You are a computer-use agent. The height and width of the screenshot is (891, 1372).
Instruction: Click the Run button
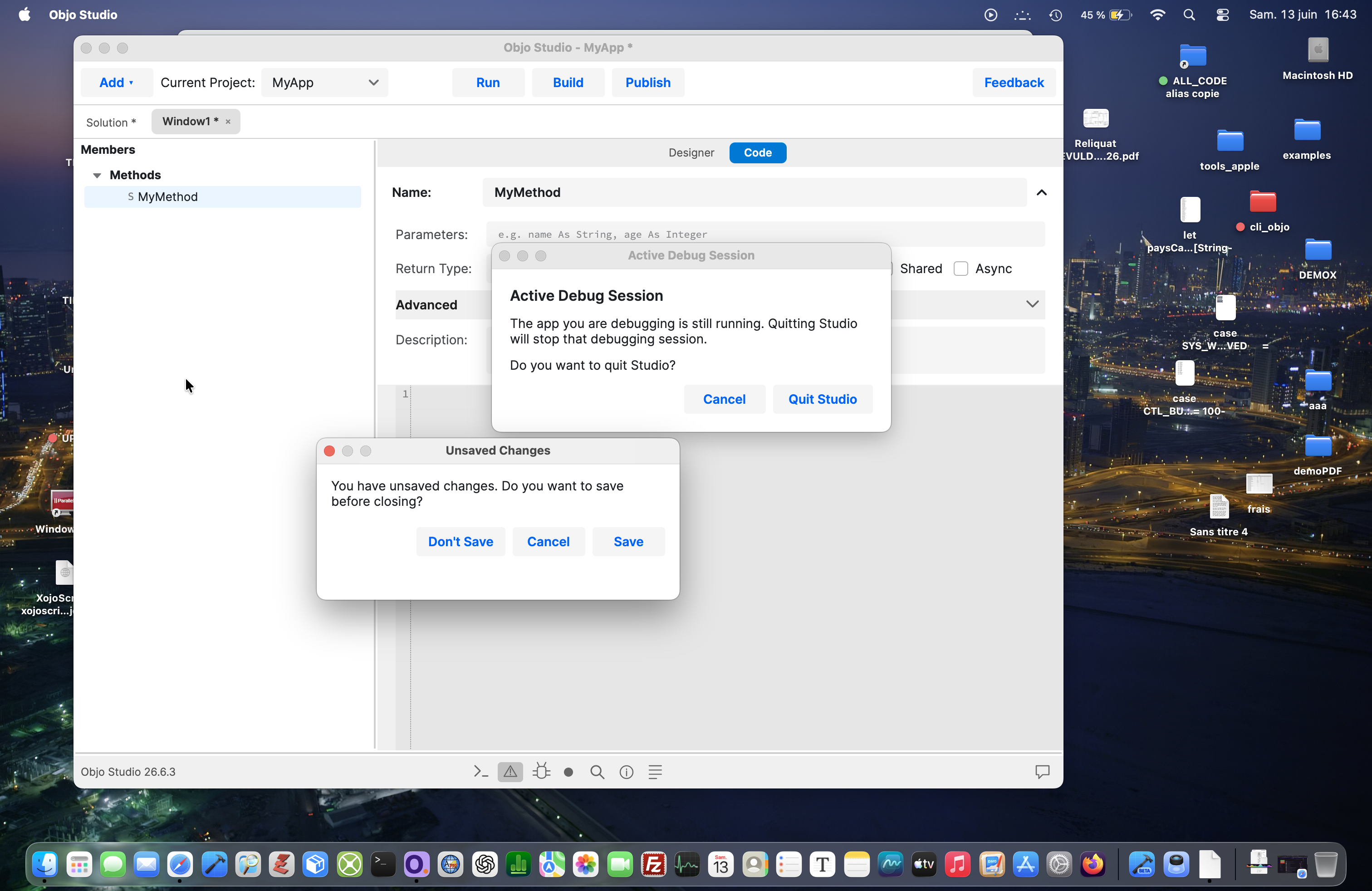coord(488,83)
